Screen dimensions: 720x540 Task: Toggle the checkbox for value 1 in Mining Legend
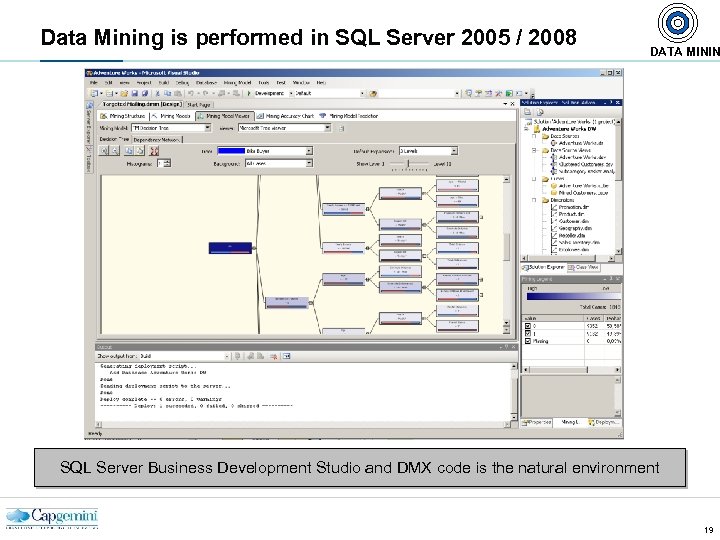click(x=528, y=334)
